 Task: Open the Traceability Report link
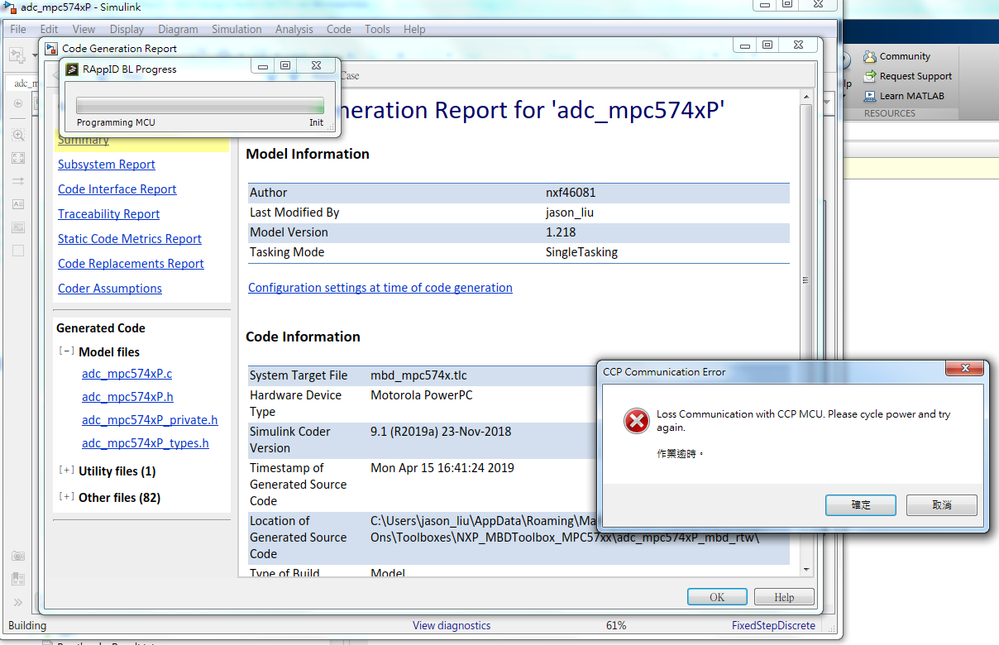pos(109,214)
